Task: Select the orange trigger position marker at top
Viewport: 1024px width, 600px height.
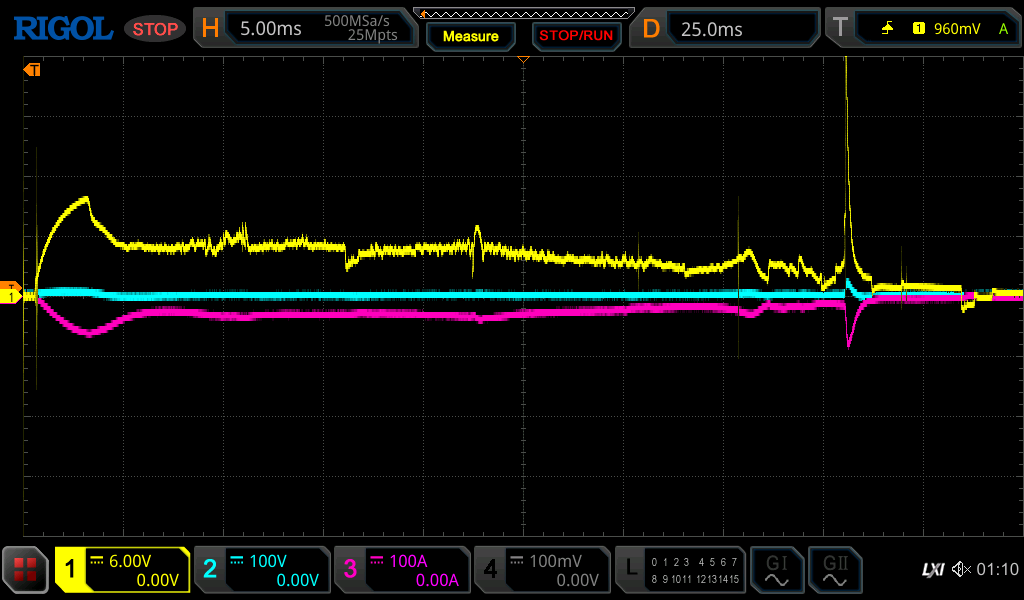Action: [x=522, y=61]
